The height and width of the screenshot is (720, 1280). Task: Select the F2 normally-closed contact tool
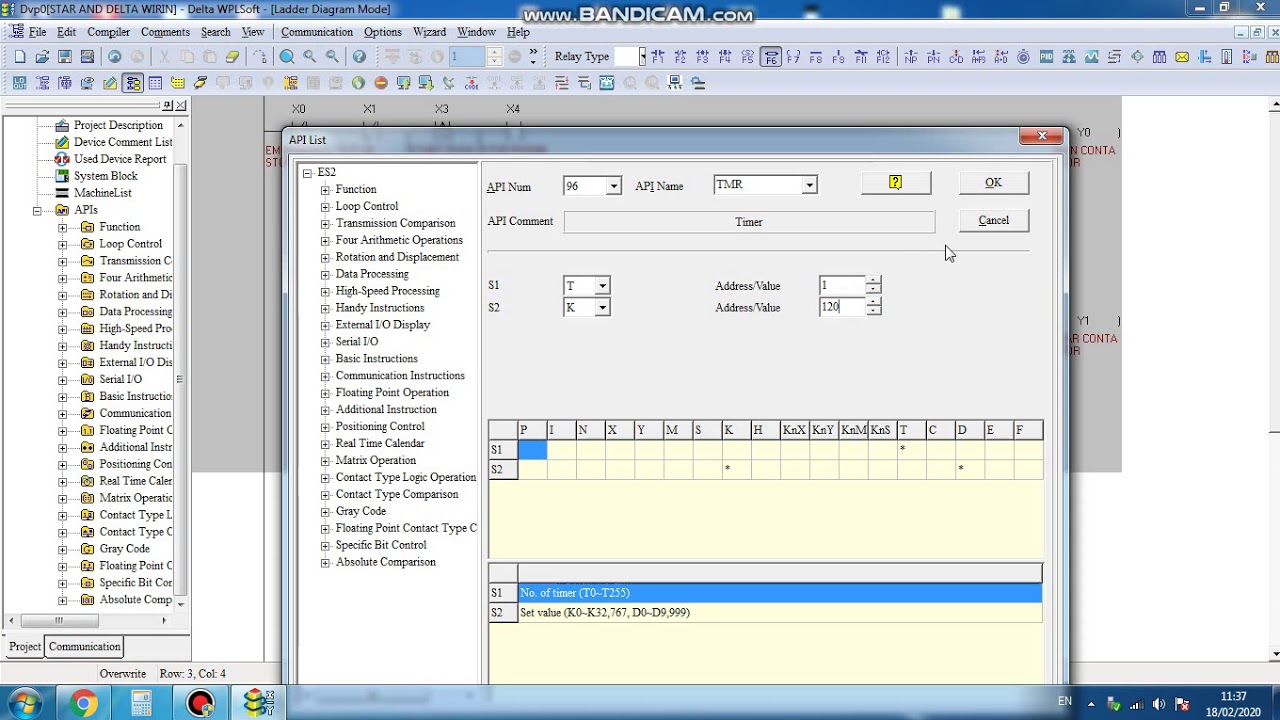click(680, 57)
